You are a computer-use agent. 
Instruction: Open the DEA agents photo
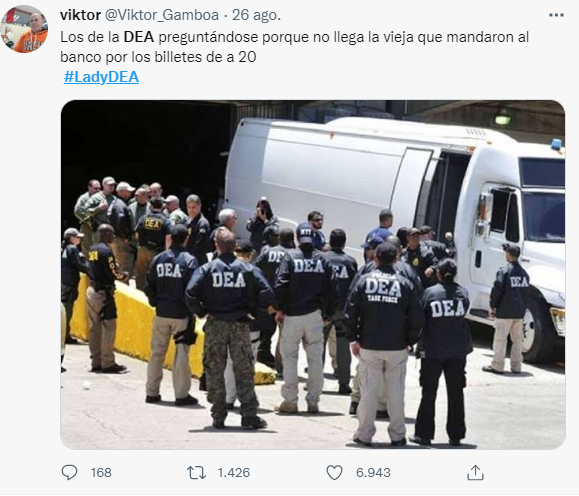coord(313,274)
